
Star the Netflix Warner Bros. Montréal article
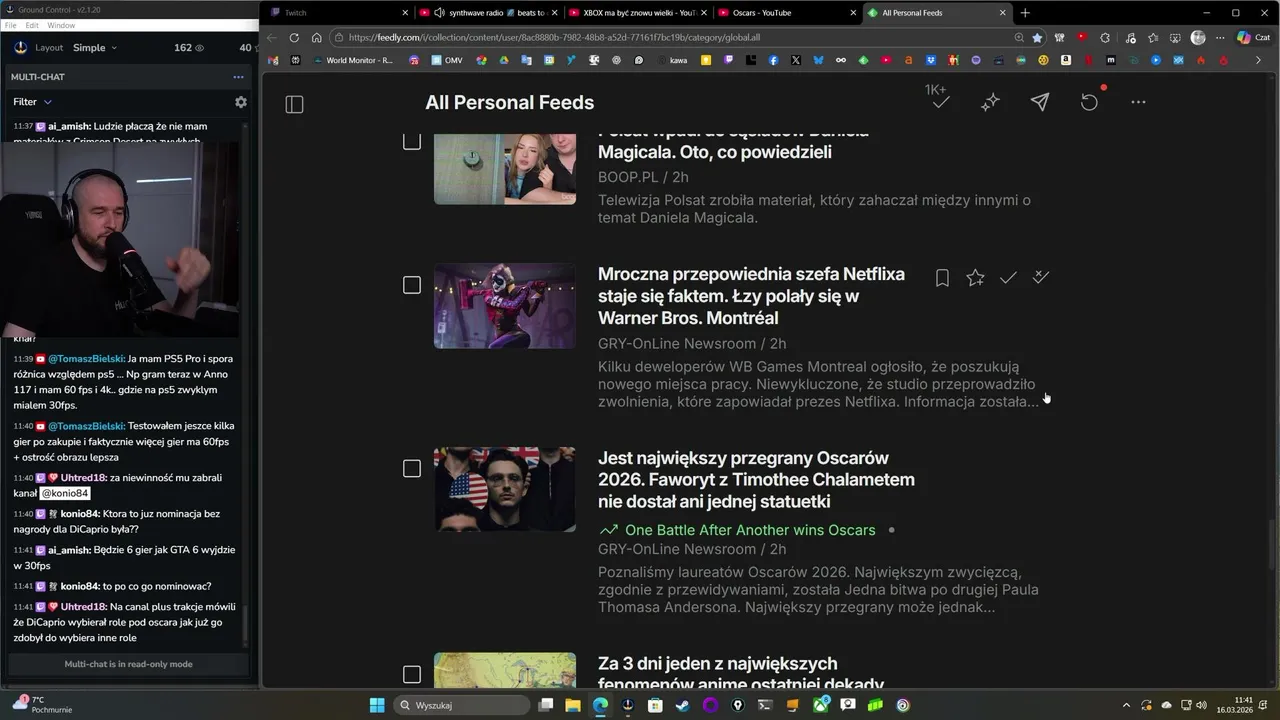point(975,278)
